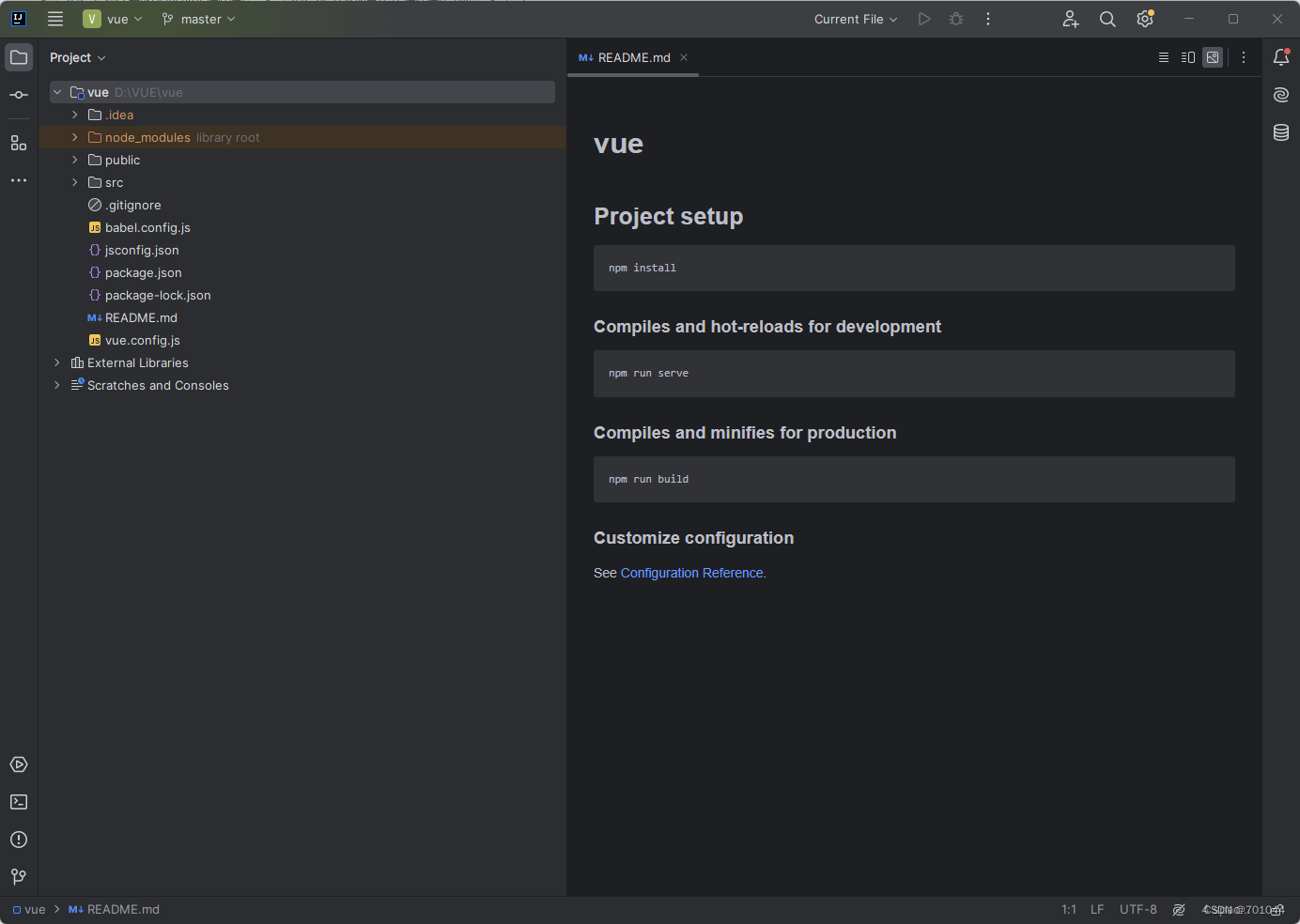Collapse the vue project root node
The width and height of the screenshot is (1300, 924).
(x=56, y=91)
